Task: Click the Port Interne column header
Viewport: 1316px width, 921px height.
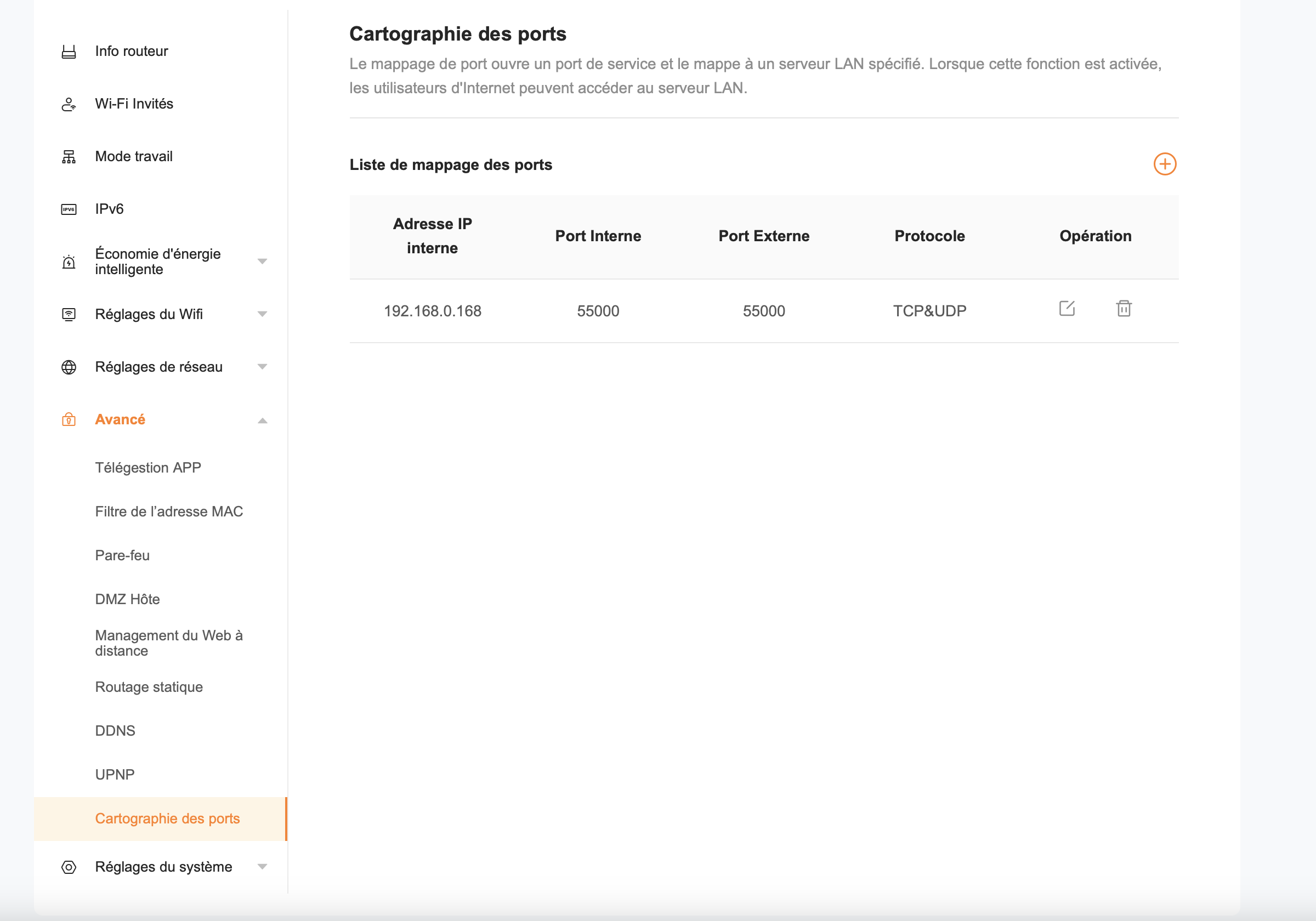Action: 598,236
